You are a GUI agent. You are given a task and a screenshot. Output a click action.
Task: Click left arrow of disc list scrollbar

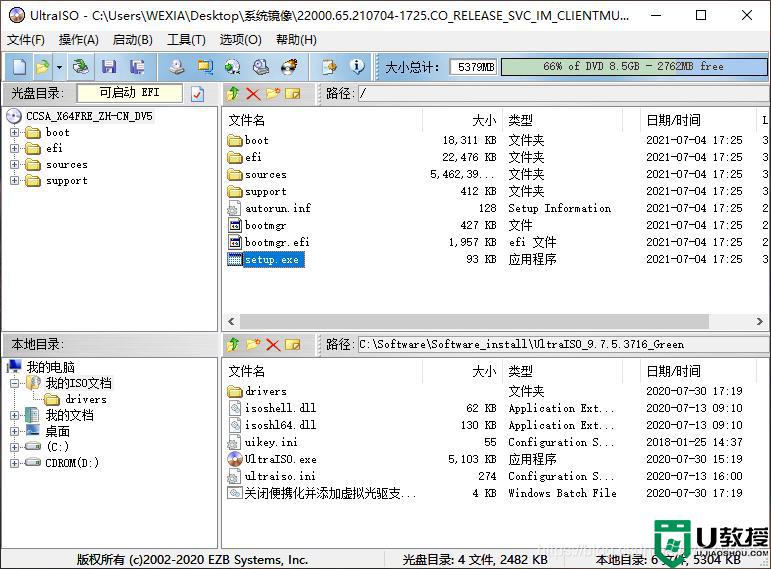(x=231, y=321)
